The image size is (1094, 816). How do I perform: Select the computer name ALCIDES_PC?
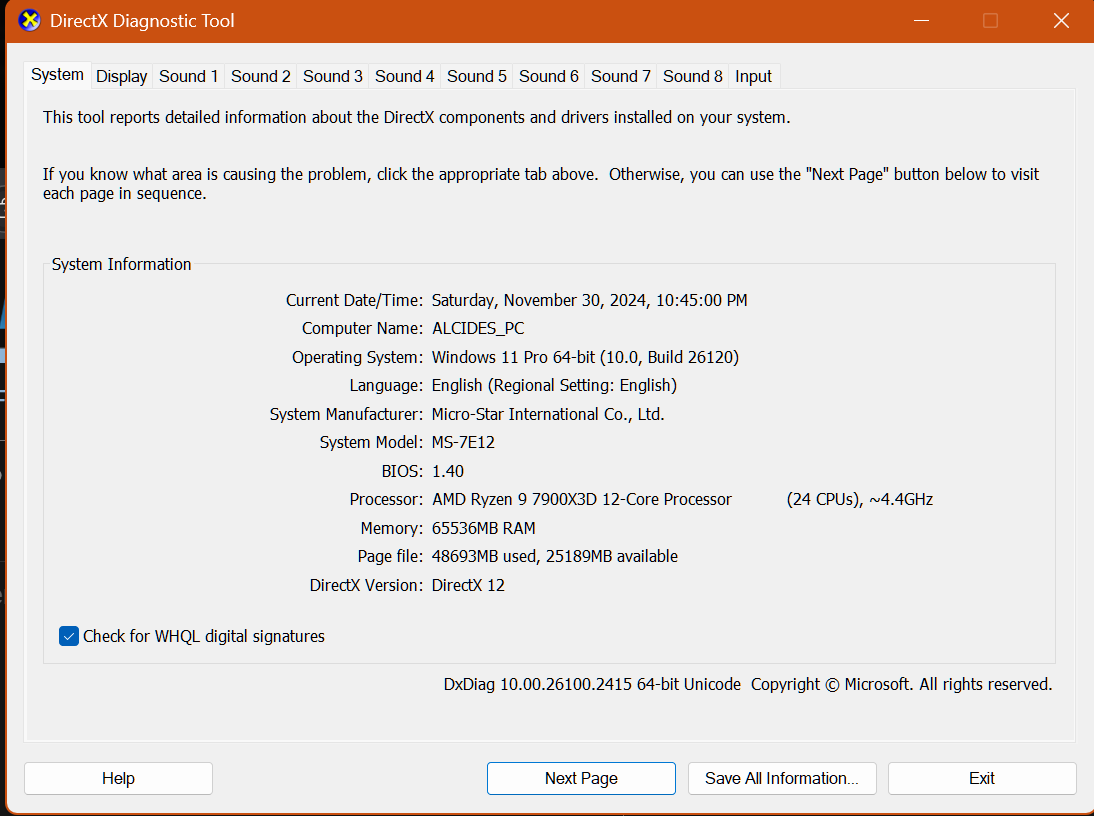[x=478, y=328]
